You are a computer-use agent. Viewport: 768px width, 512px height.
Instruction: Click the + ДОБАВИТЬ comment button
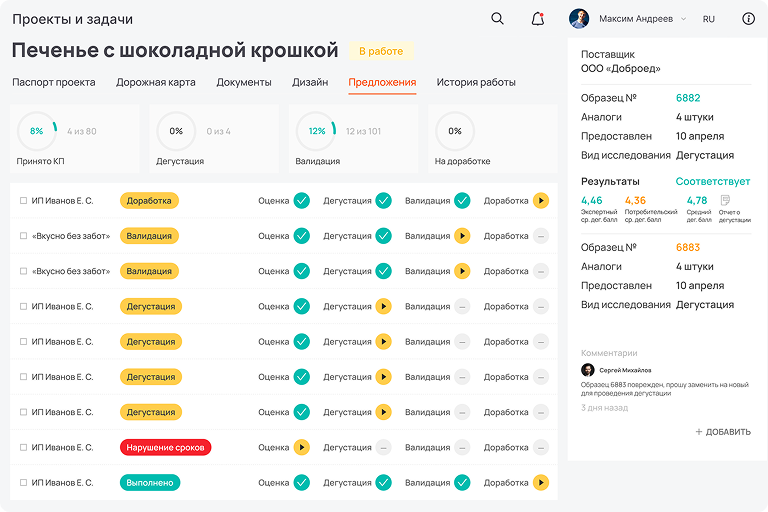click(x=723, y=432)
